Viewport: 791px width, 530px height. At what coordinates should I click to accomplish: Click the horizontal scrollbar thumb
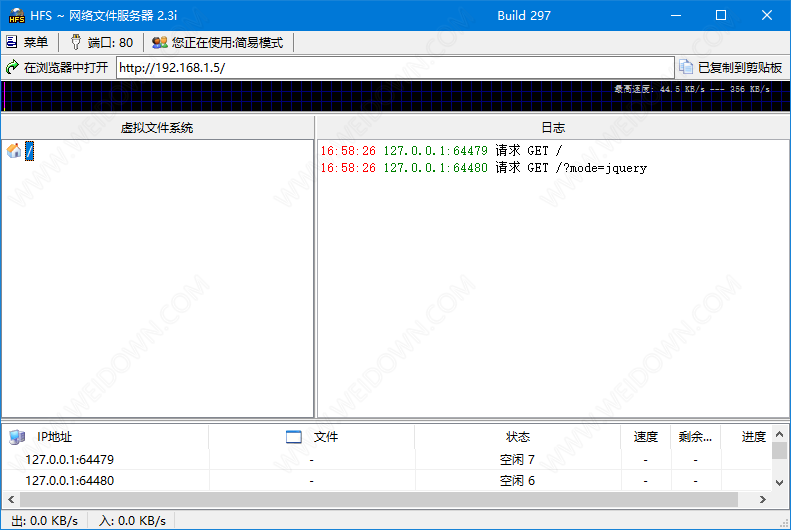tap(379, 499)
